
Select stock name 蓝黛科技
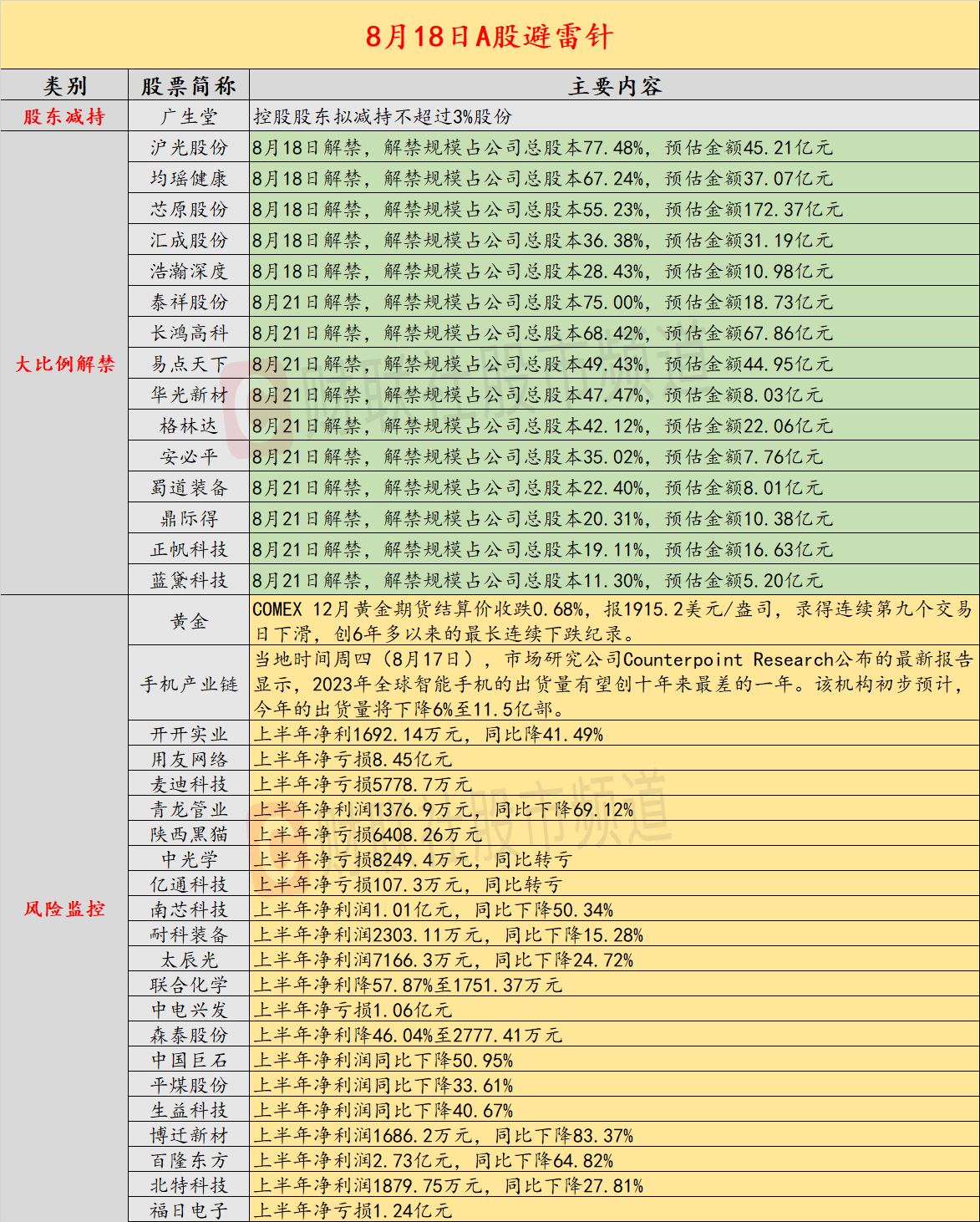(189, 580)
